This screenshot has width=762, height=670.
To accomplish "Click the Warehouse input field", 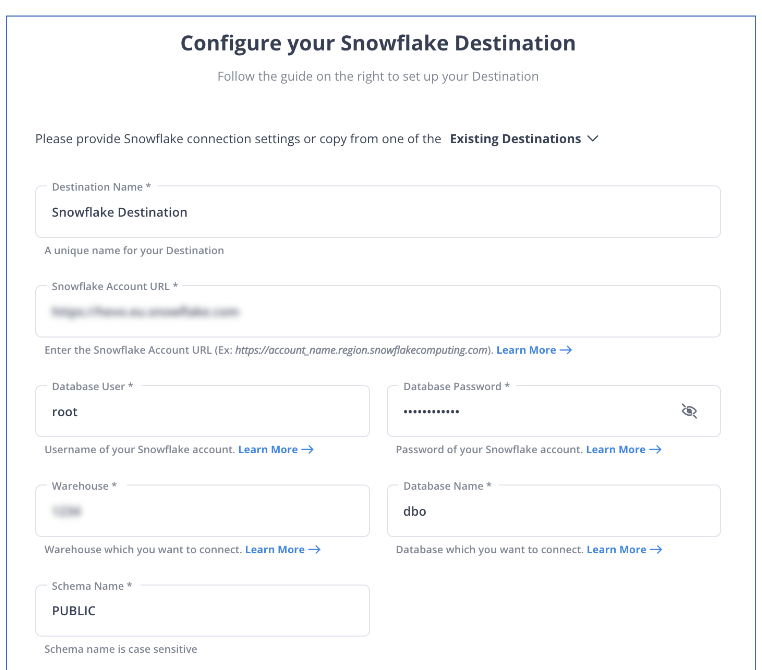I will (x=202, y=511).
